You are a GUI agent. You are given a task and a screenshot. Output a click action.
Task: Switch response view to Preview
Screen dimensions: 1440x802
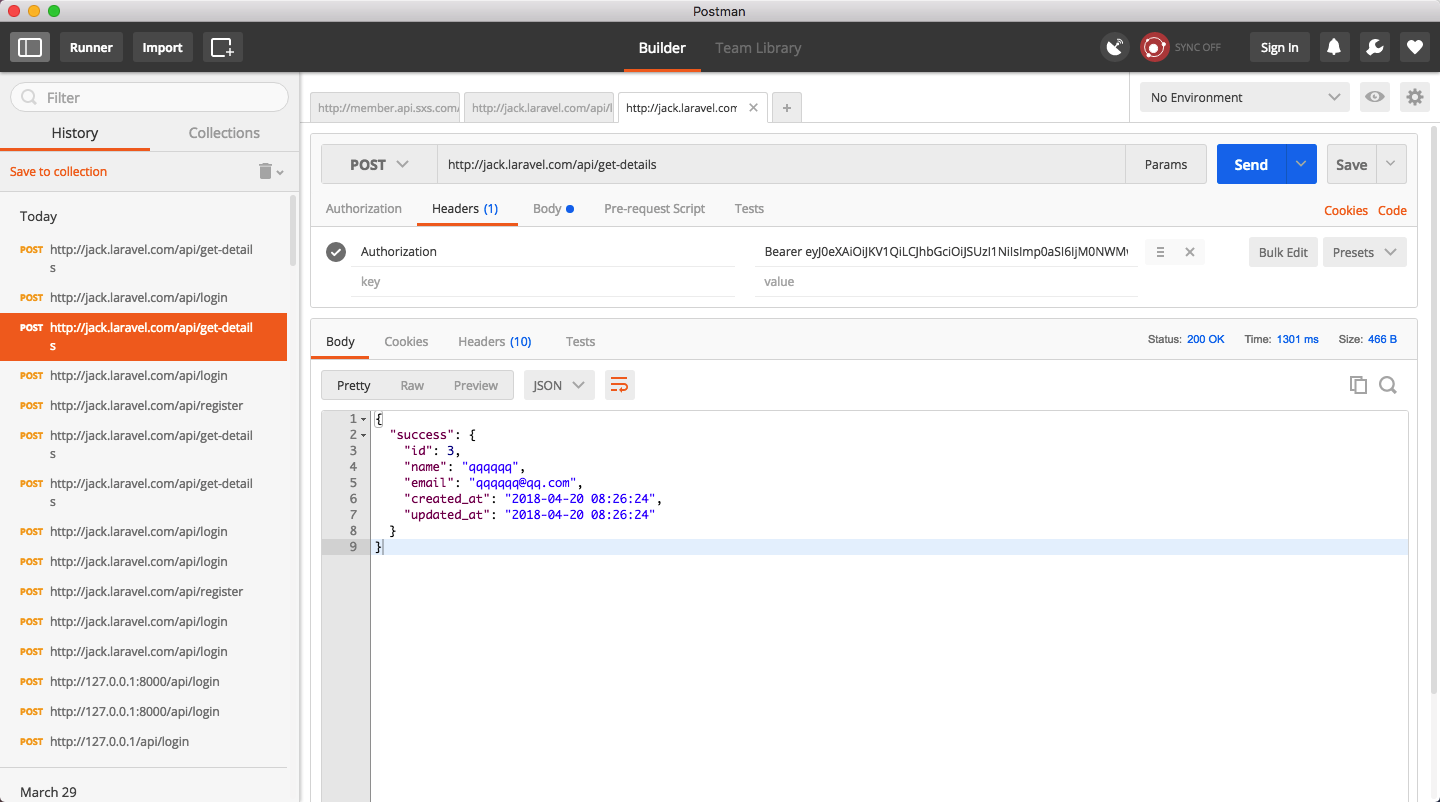[x=476, y=385]
